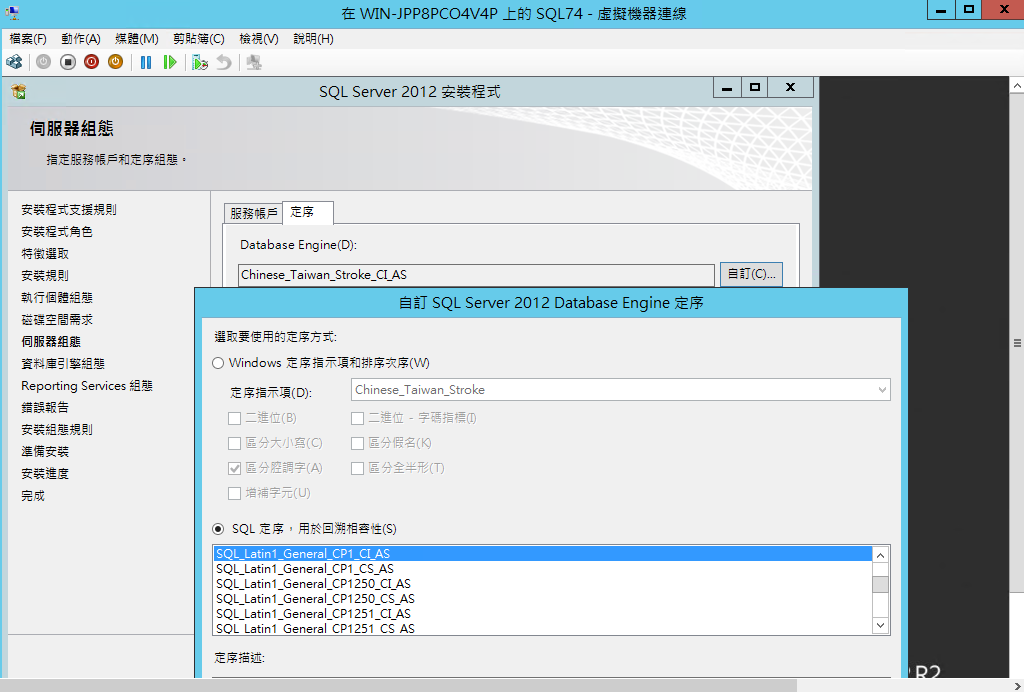
Task: Open the 媒體(M) menu
Action: (x=136, y=39)
